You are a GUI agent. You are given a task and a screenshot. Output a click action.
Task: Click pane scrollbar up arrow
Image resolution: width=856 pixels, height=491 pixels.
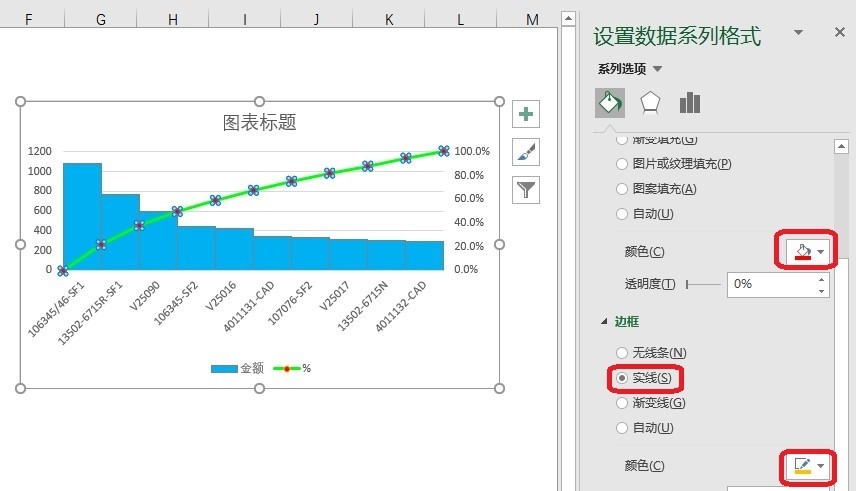coord(841,146)
